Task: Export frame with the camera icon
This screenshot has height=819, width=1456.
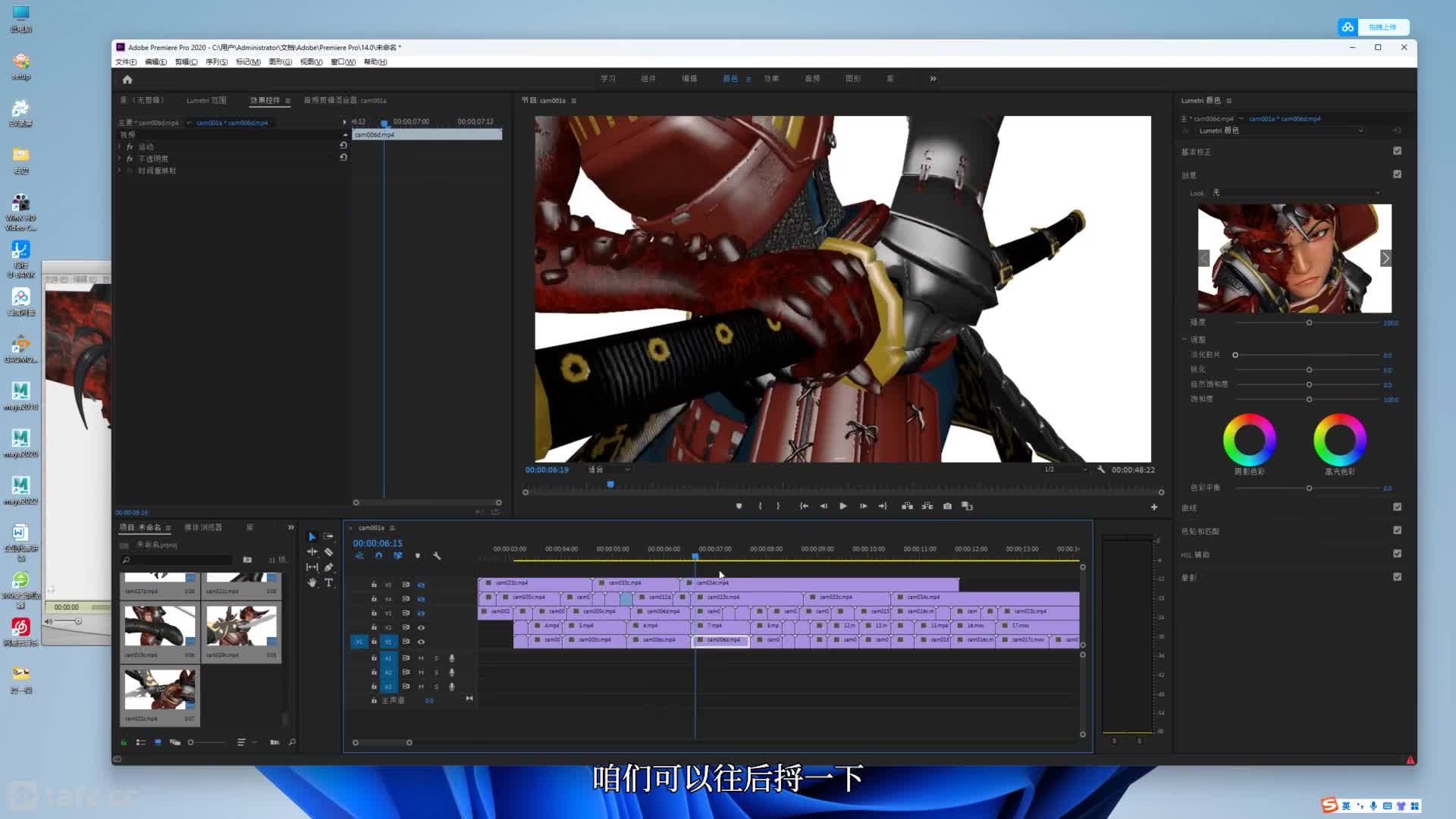Action: [x=947, y=506]
